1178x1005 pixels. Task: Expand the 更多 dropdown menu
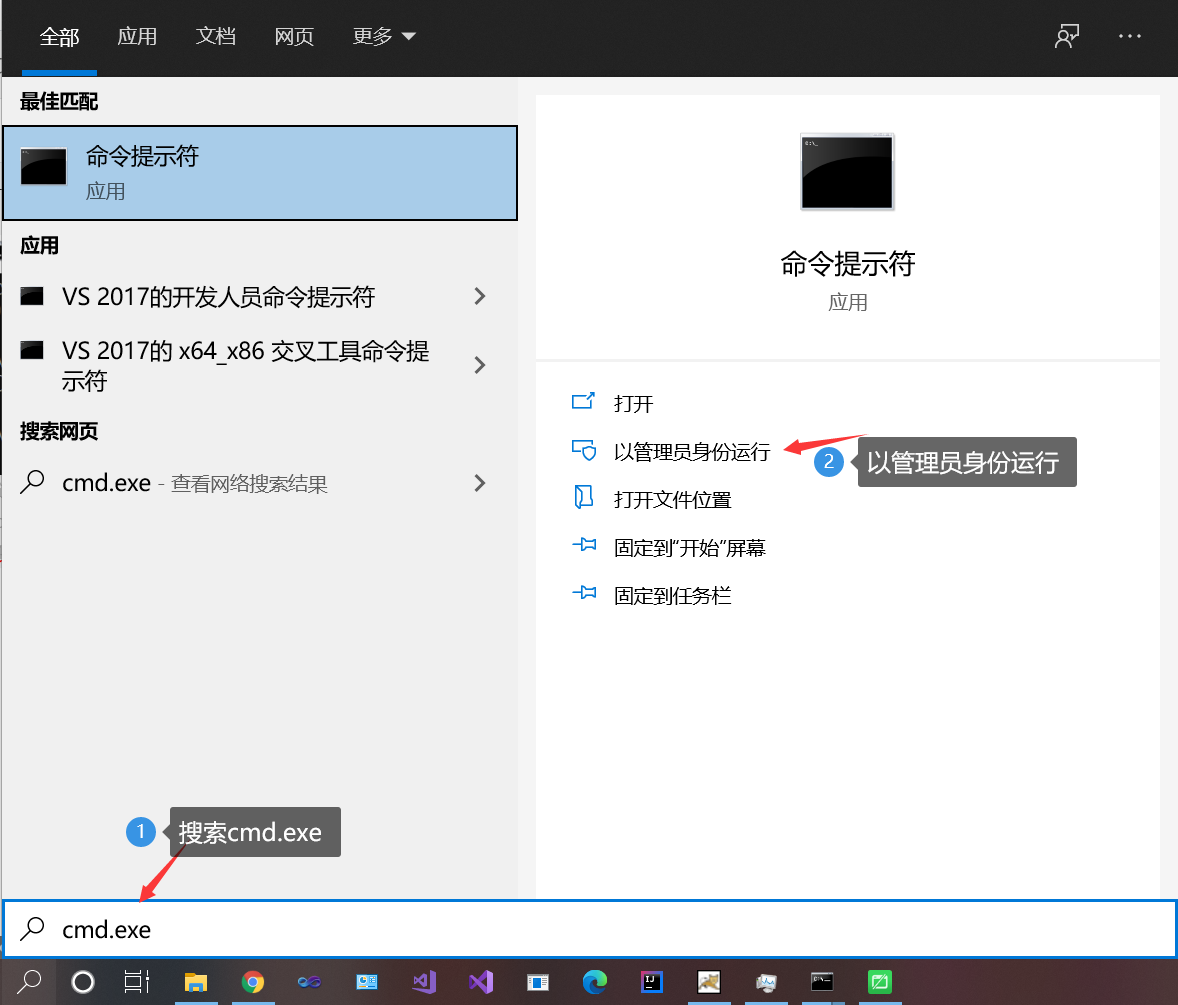pyautogui.click(x=384, y=36)
